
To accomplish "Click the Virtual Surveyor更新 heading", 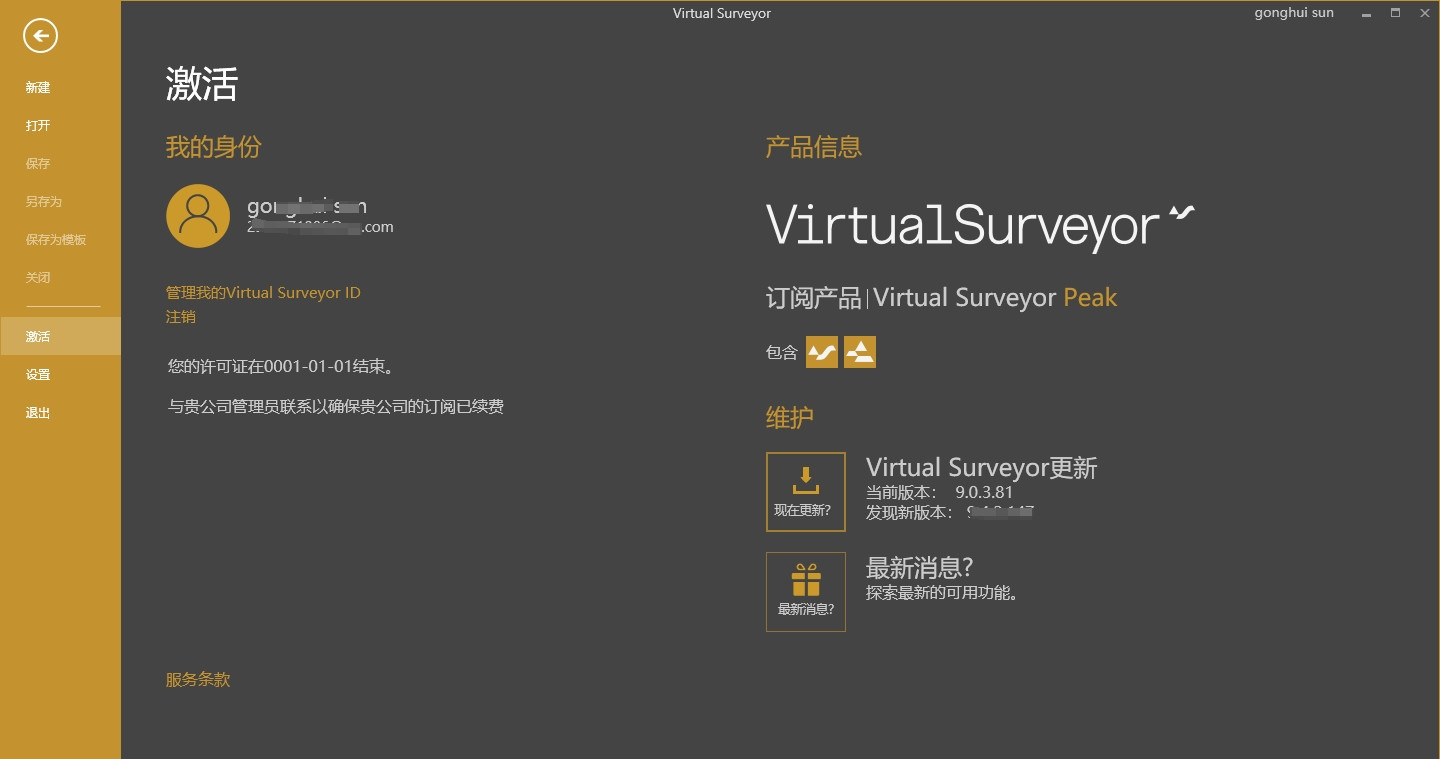I will point(982,467).
